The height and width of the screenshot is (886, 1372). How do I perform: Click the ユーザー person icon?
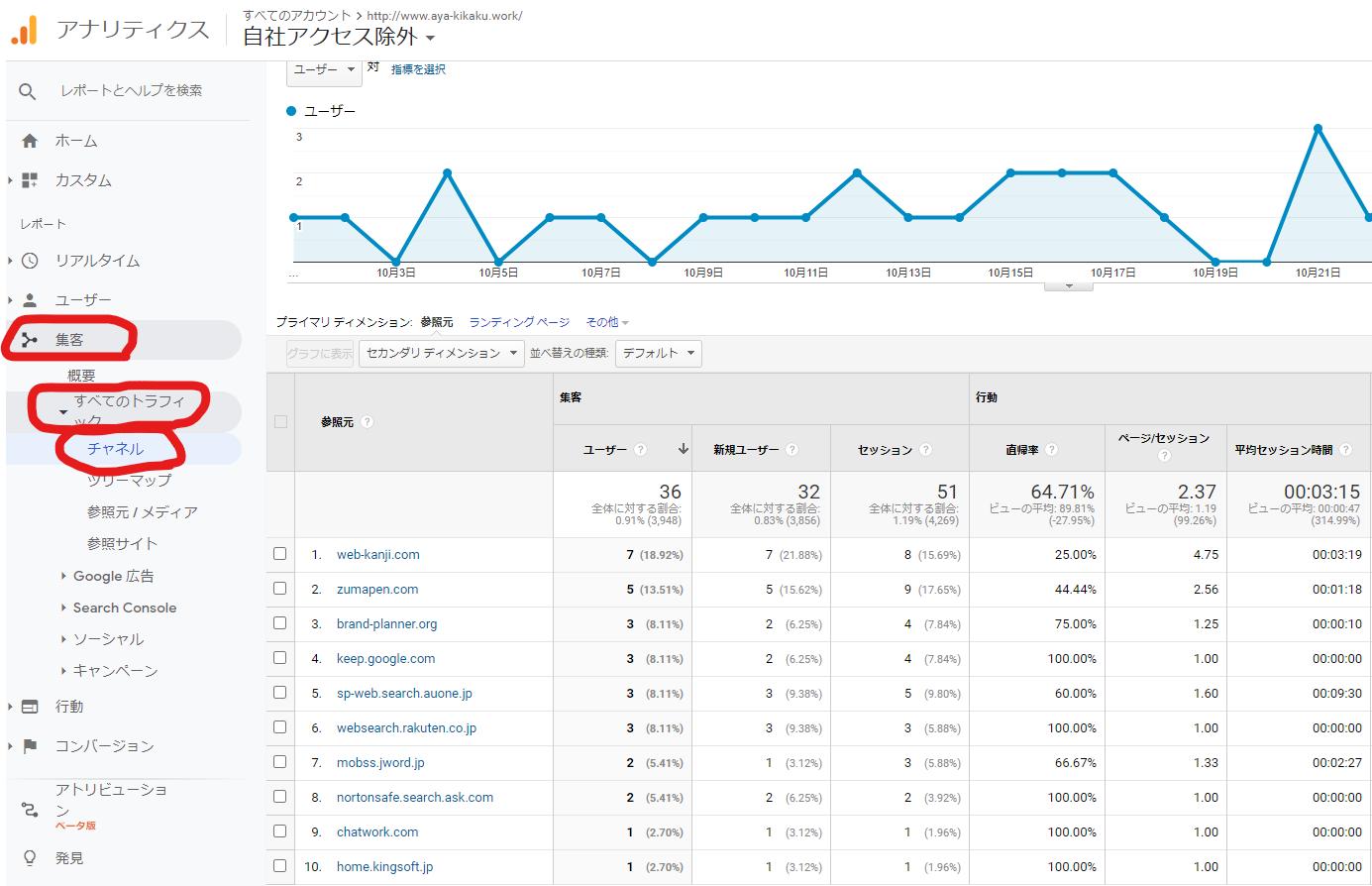pos(30,300)
